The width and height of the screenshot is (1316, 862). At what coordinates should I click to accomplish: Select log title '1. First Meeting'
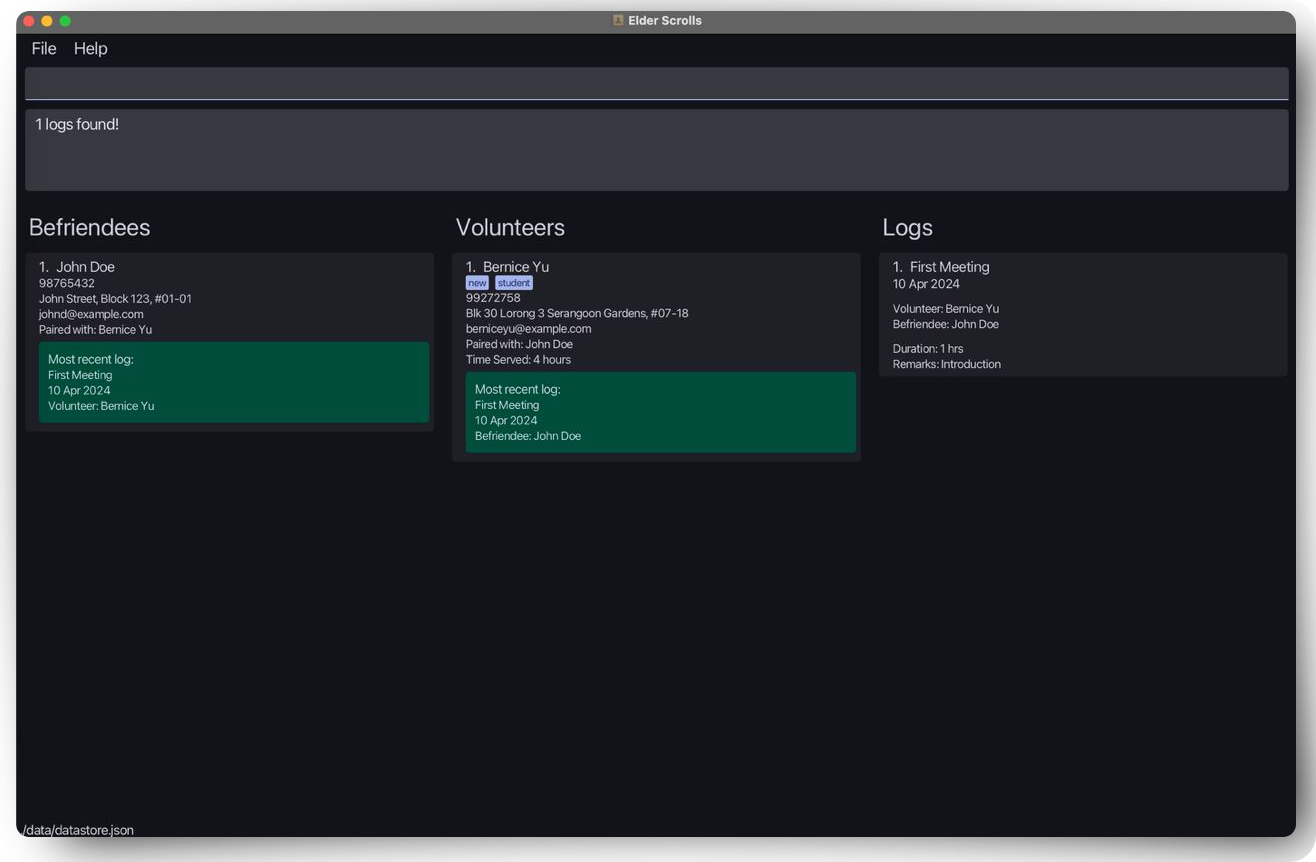point(941,267)
